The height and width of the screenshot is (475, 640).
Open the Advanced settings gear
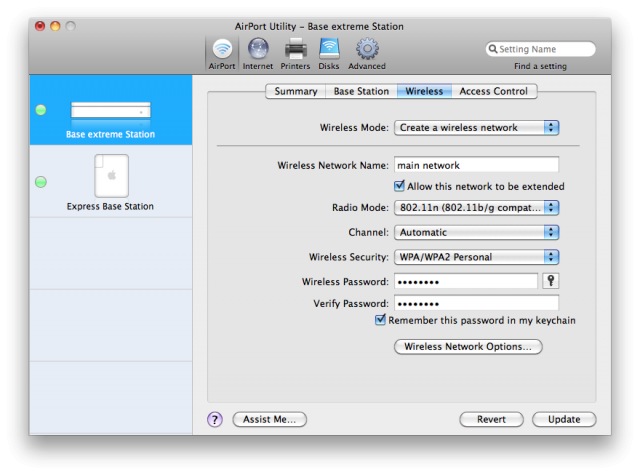(367, 53)
